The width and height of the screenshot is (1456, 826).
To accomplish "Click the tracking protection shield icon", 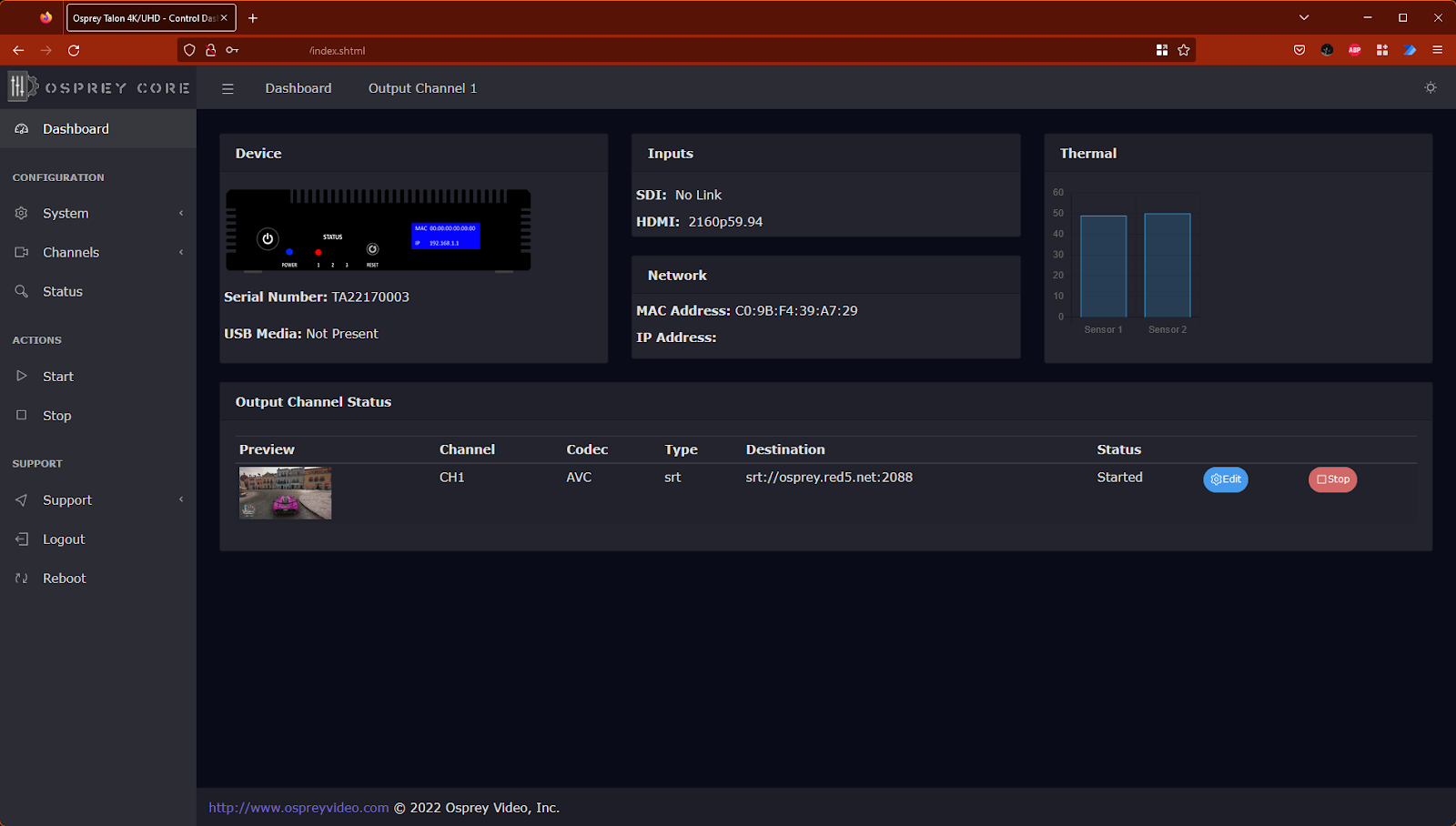I will (189, 50).
